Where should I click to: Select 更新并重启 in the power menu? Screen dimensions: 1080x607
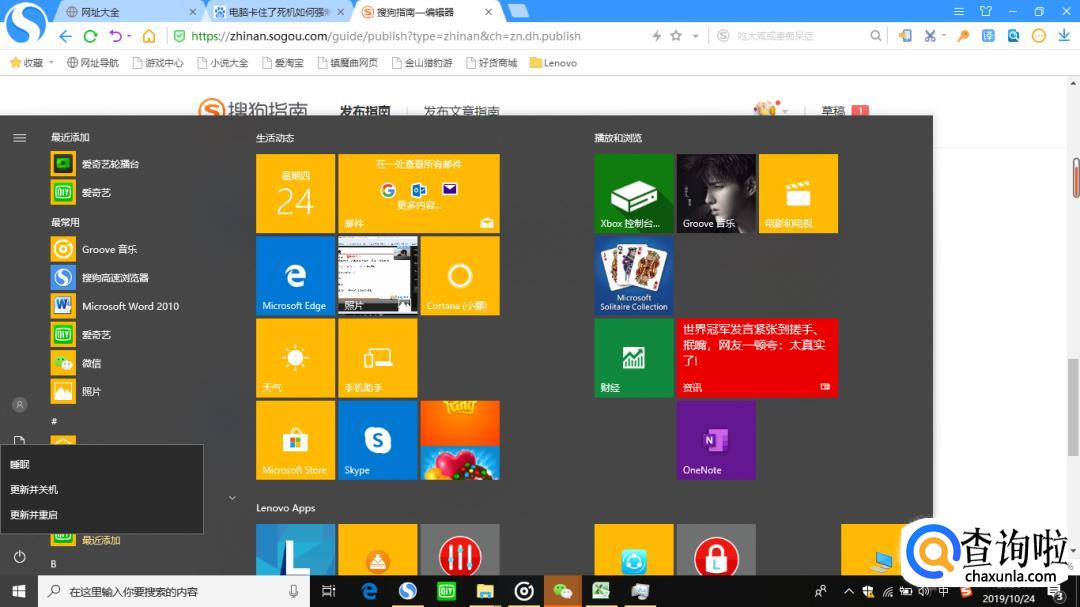point(102,515)
